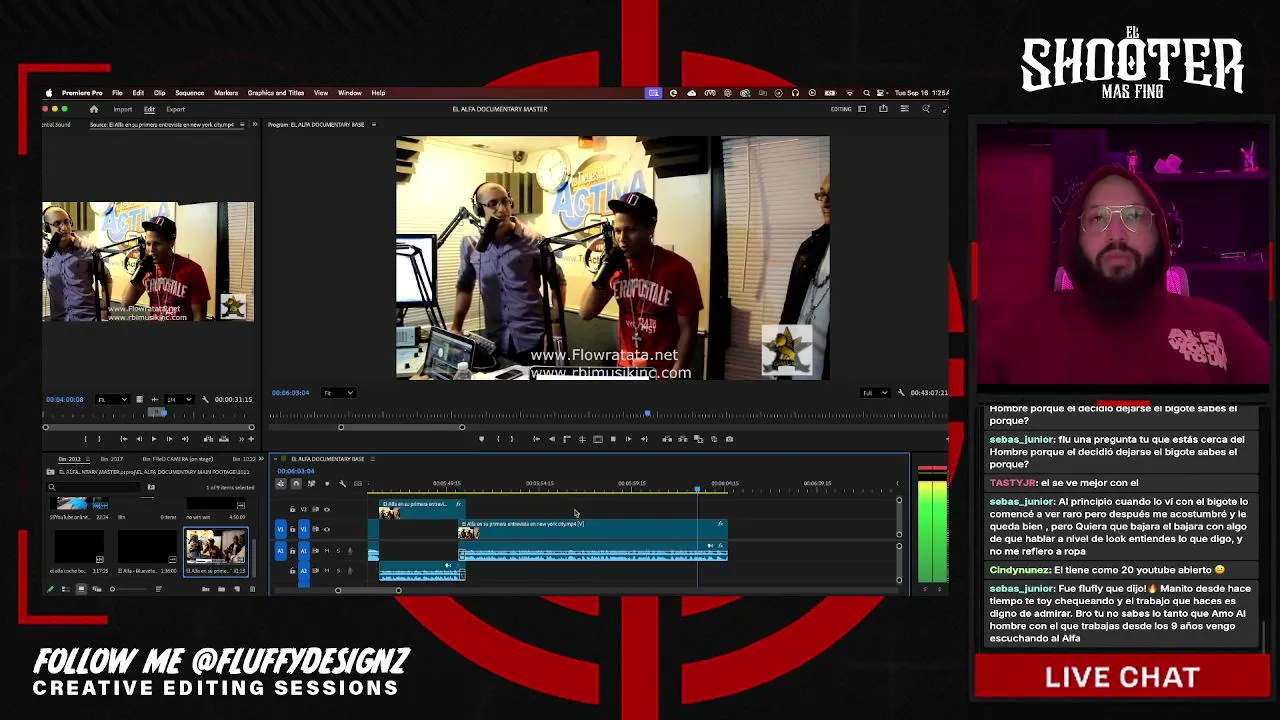This screenshot has width=1280, height=720.
Task: Click Add Marker in Program monitor
Action: pos(481,439)
